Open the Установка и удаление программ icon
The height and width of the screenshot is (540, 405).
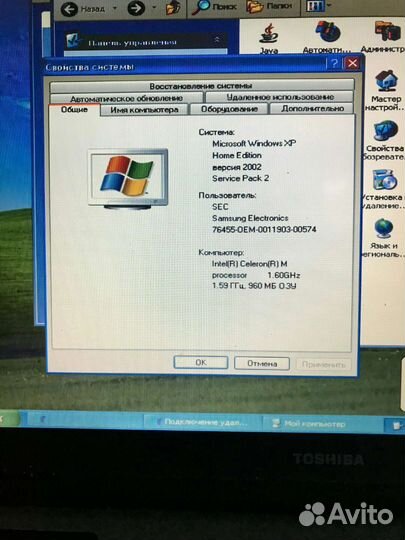(383, 189)
